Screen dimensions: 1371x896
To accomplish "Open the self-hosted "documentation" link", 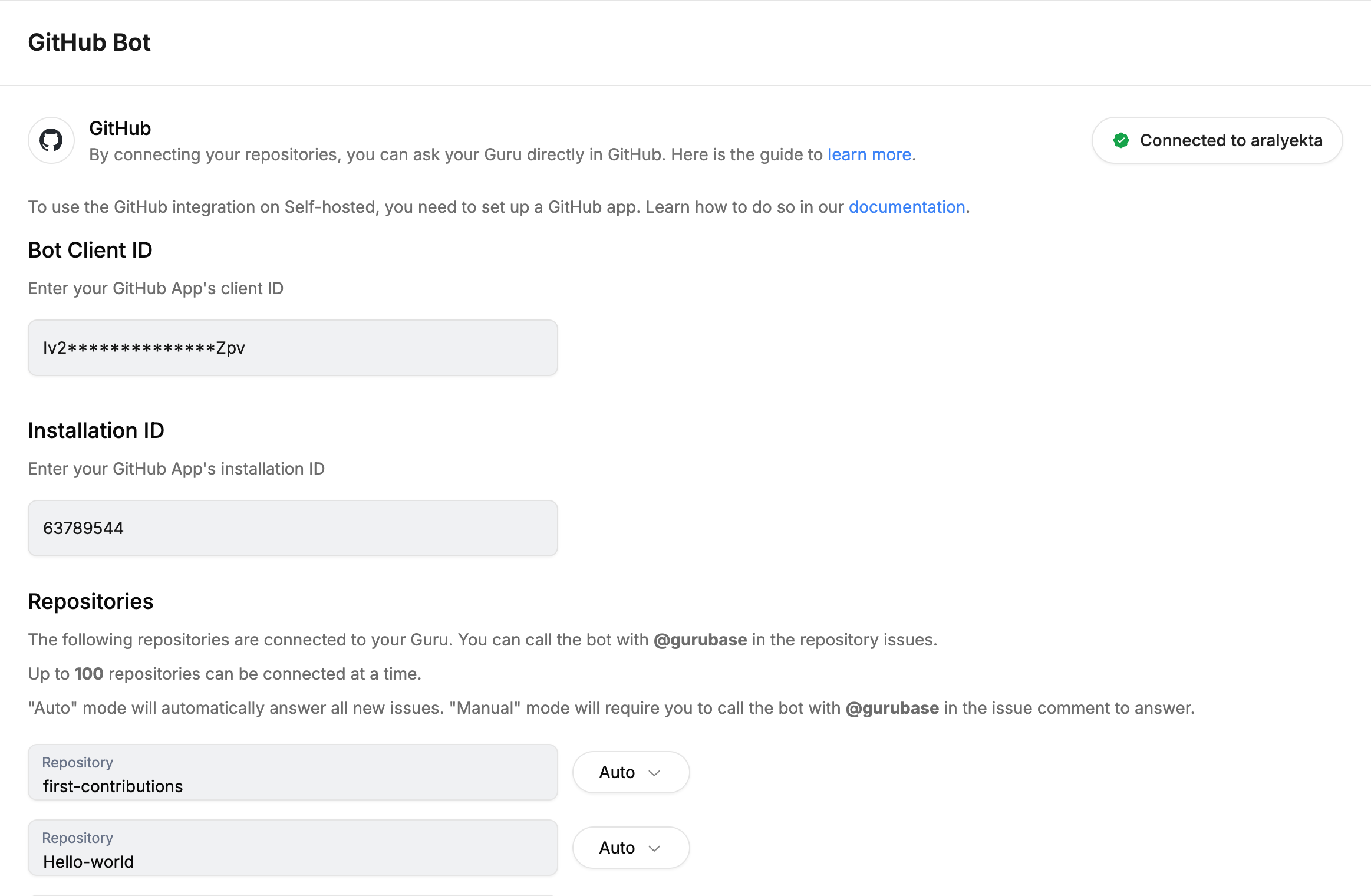I will pos(907,207).
